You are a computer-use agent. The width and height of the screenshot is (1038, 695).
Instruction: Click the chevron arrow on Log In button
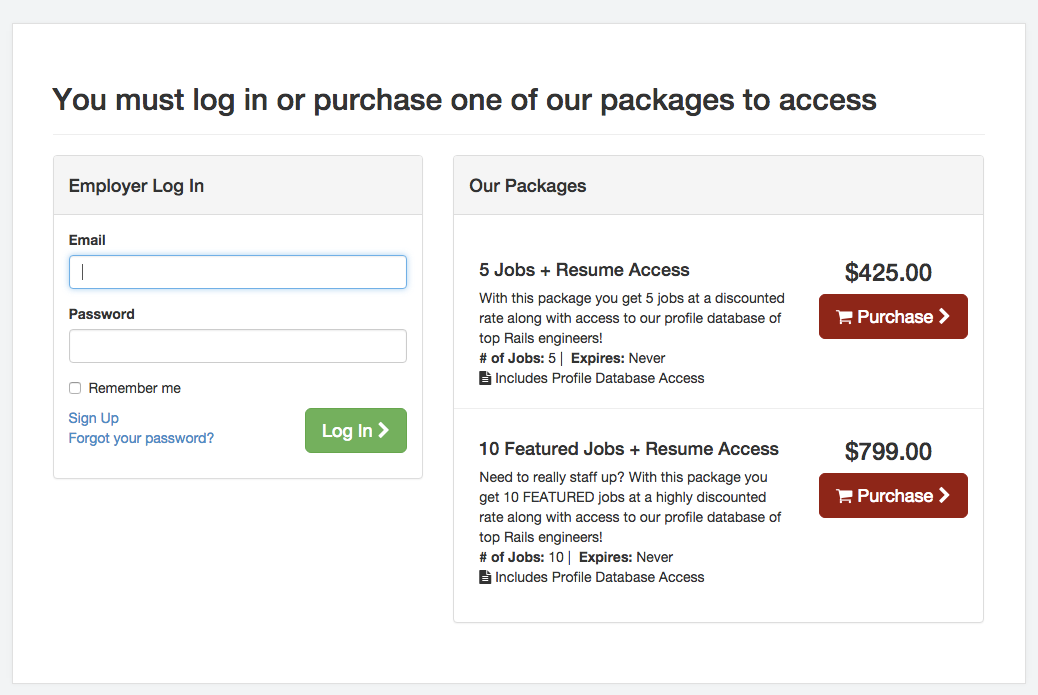[x=383, y=430]
